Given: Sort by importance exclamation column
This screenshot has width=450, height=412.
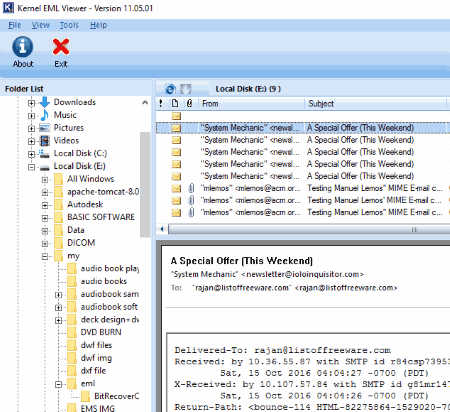Looking at the screenshot, I should tap(161, 104).
